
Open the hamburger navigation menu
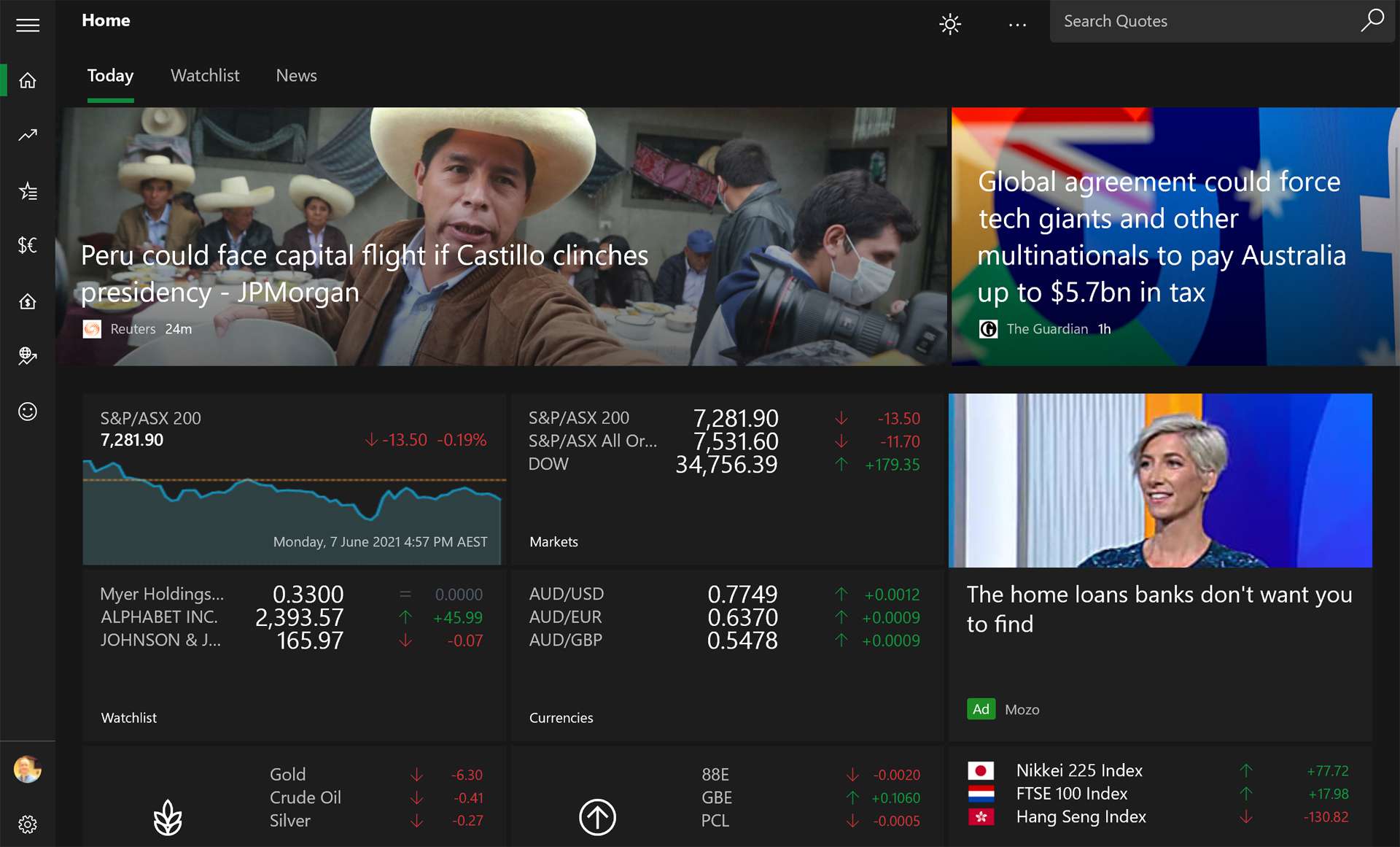tap(28, 26)
